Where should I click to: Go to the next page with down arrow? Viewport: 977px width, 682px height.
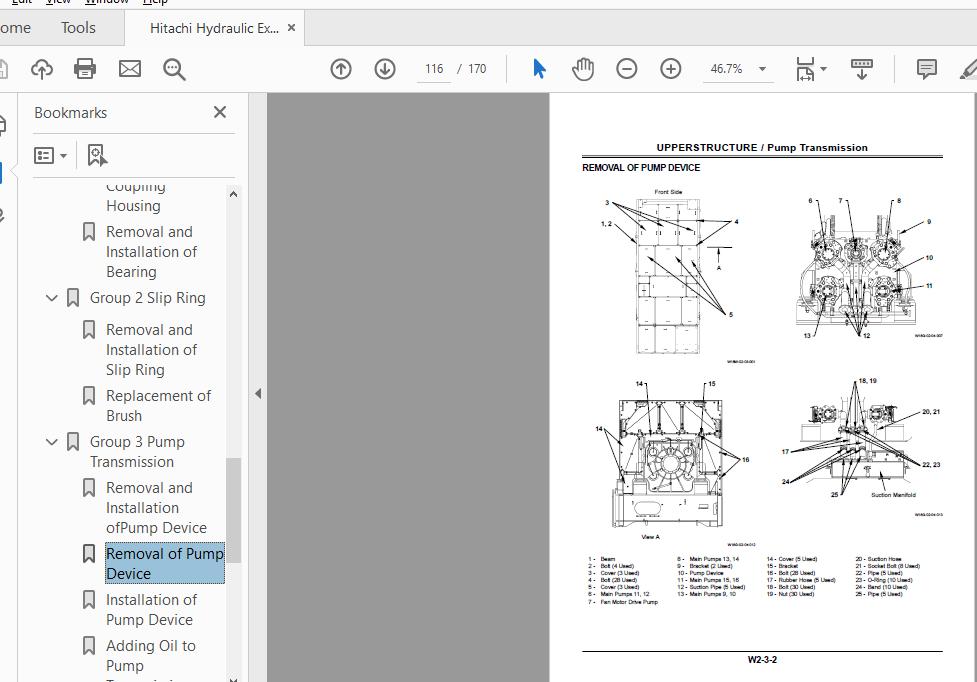coord(385,69)
